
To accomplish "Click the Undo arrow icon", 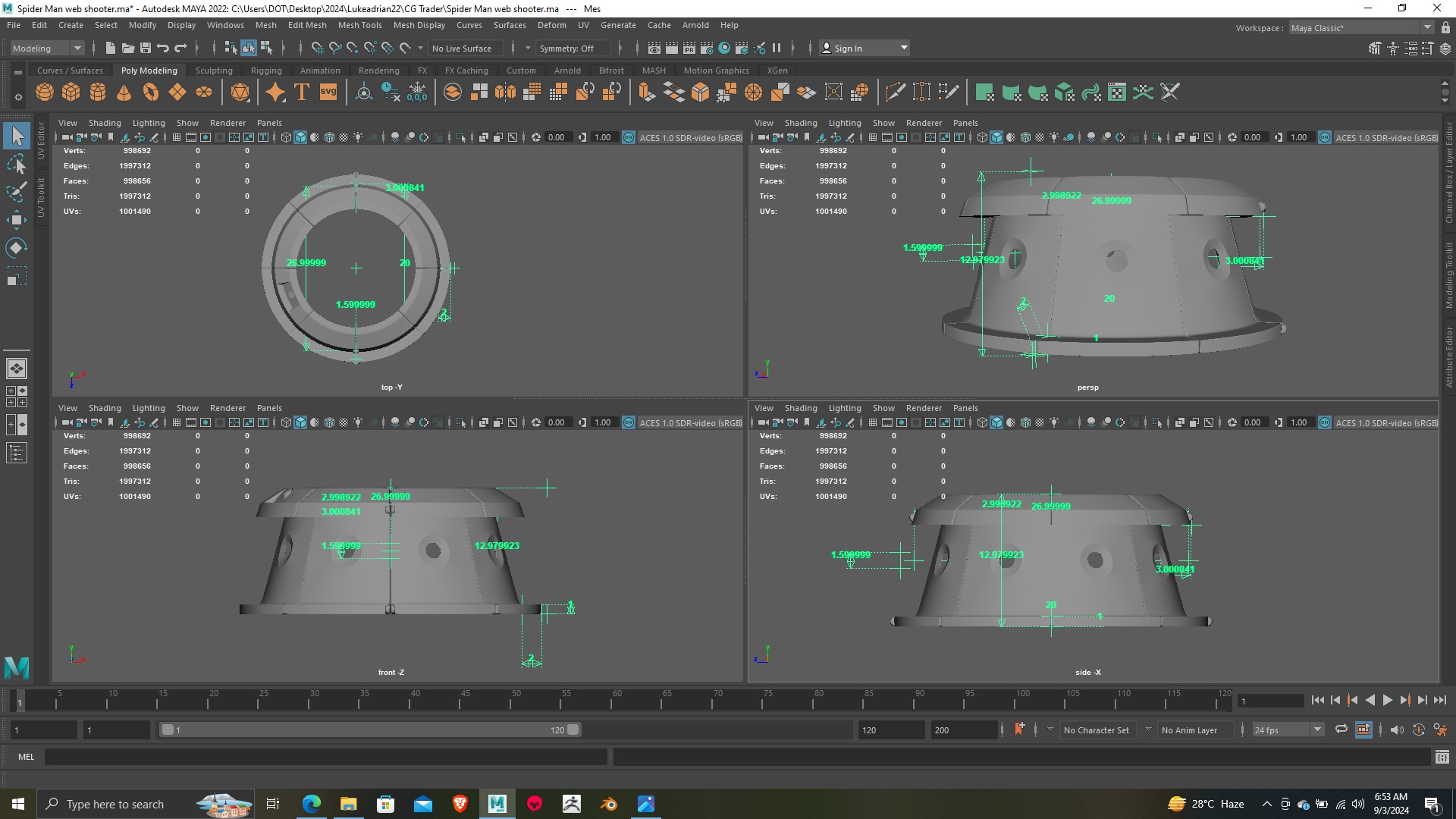I will 163,49.
